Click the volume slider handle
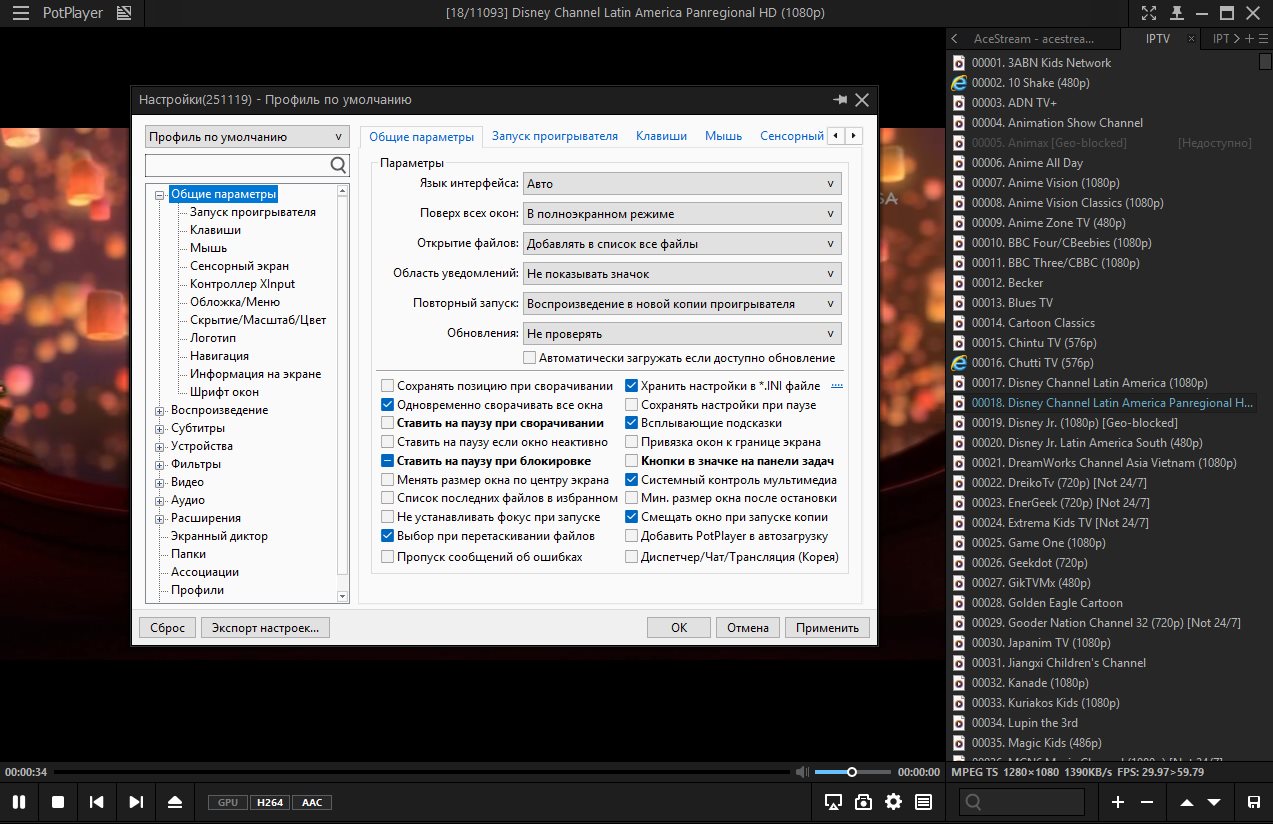Viewport: 1273px width, 824px height. click(x=852, y=772)
